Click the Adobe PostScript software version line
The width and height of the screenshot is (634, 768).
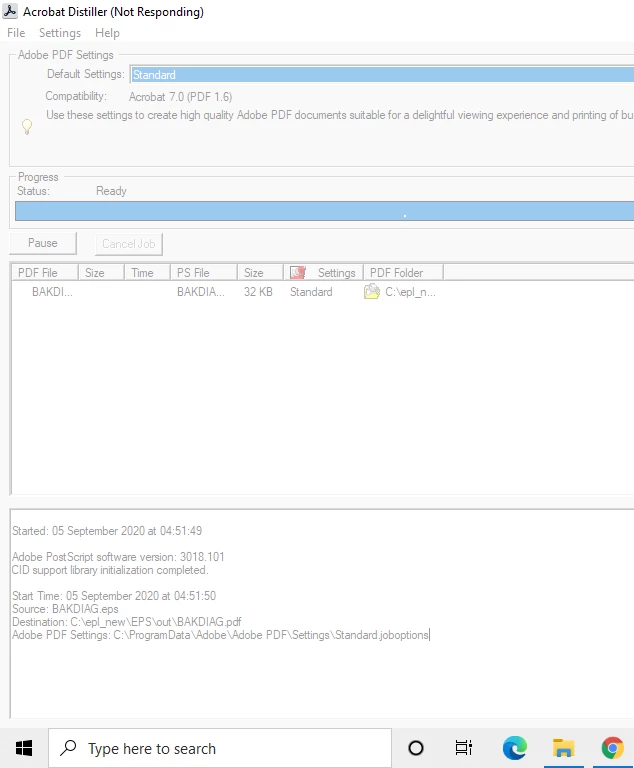(x=118, y=557)
